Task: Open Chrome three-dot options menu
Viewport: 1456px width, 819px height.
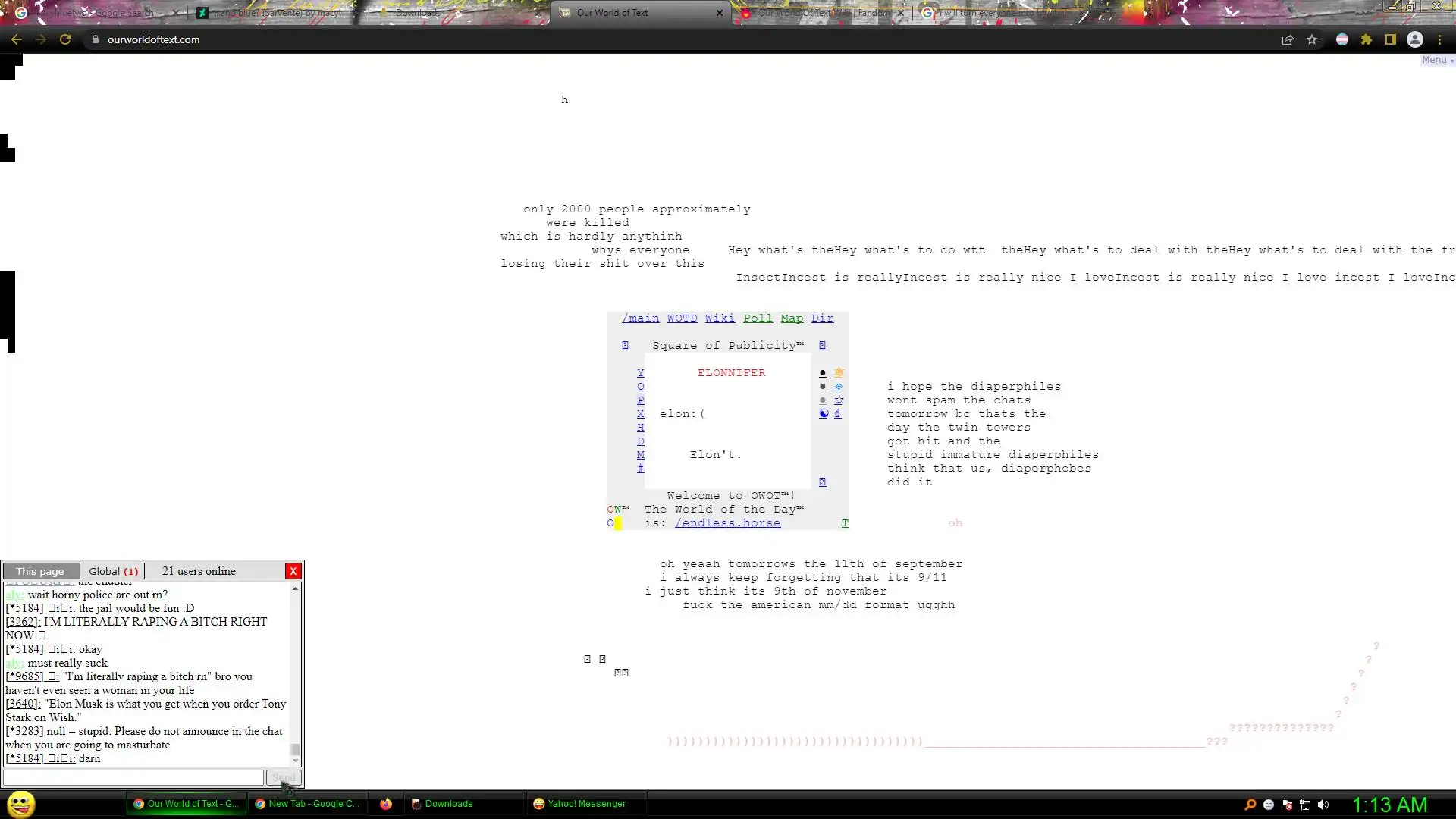Action: 1440,39
